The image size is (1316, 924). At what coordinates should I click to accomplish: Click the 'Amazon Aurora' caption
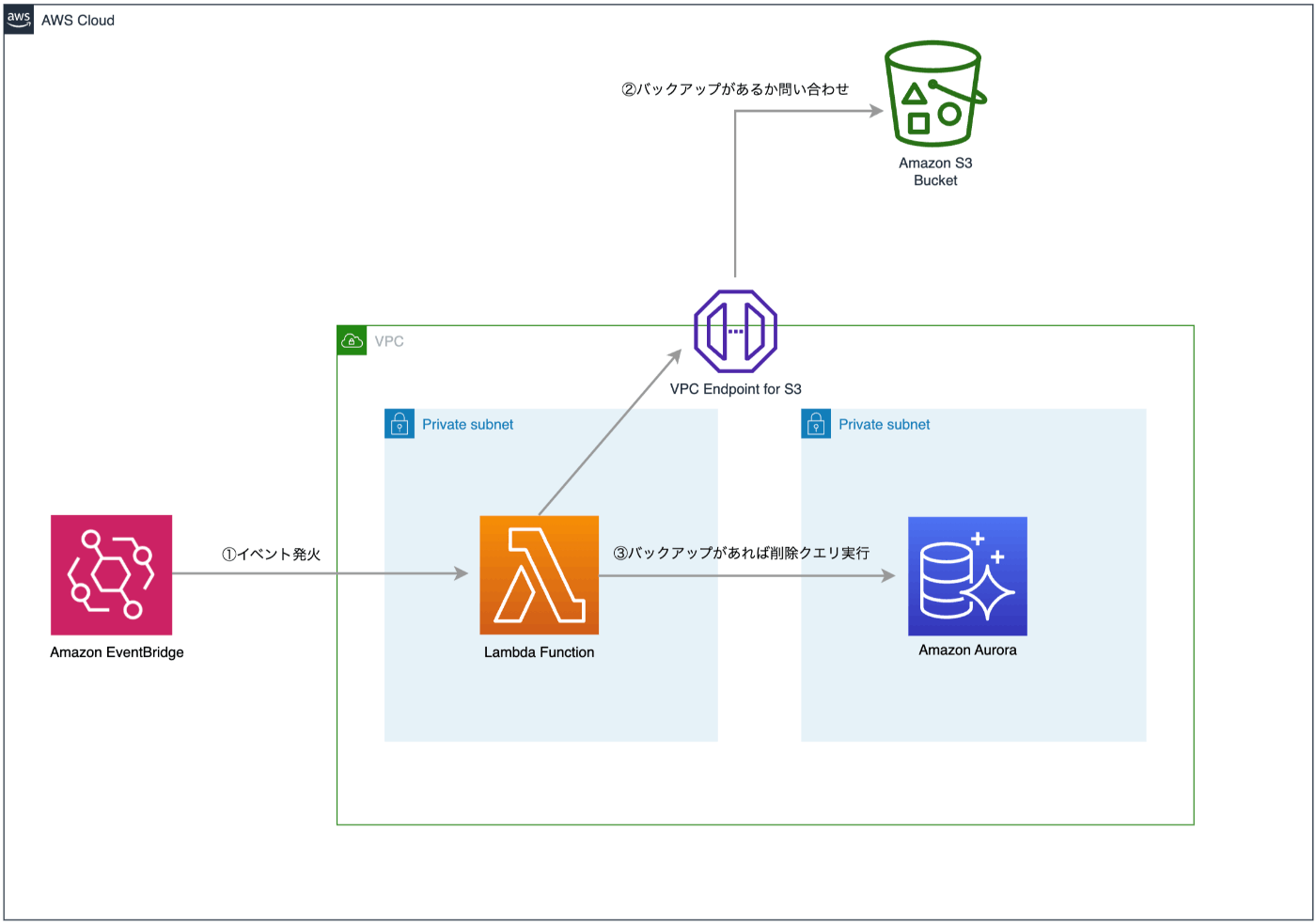[x=967, y=650]
